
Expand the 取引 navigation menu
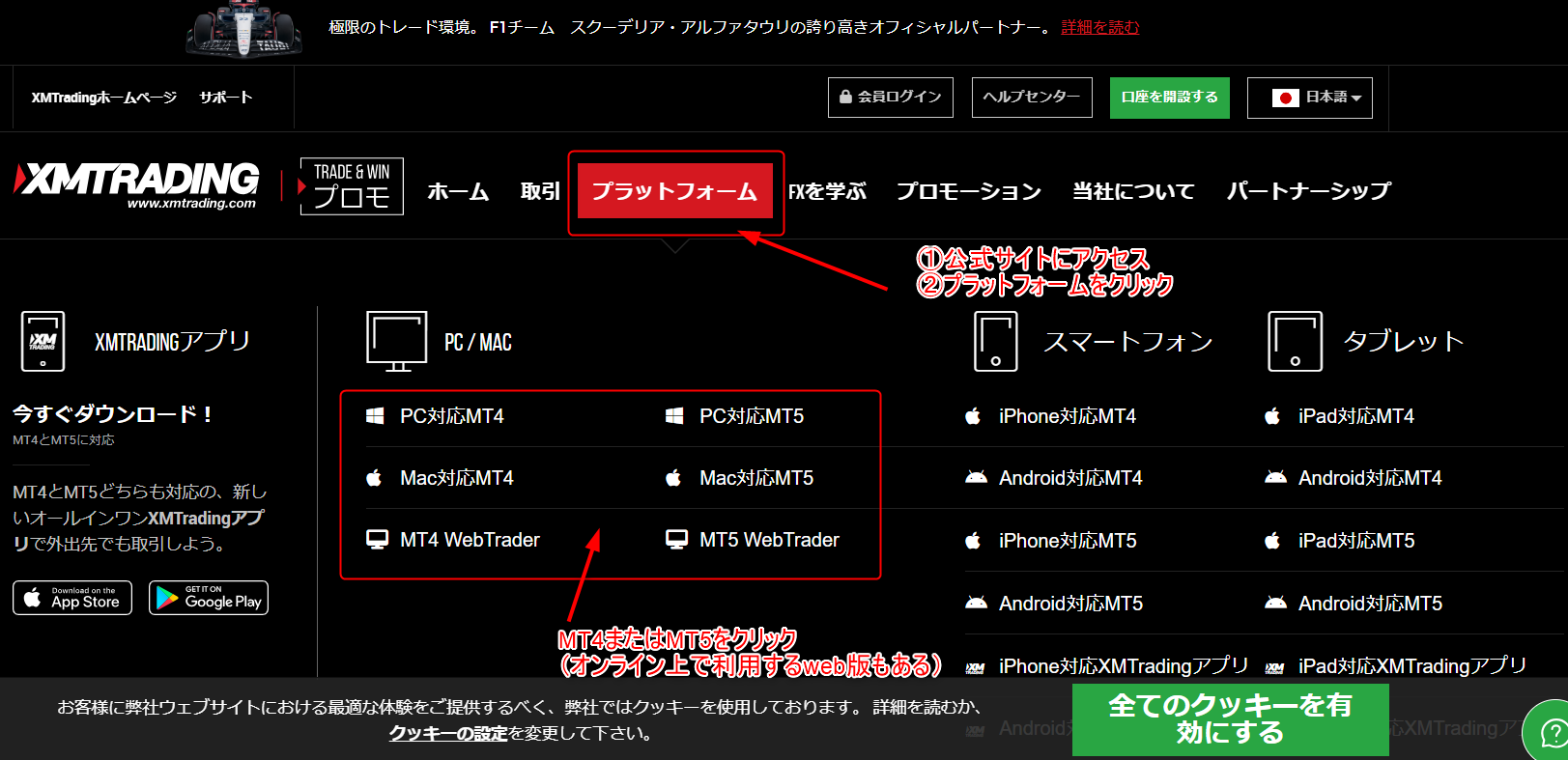[x=540, y=191]
